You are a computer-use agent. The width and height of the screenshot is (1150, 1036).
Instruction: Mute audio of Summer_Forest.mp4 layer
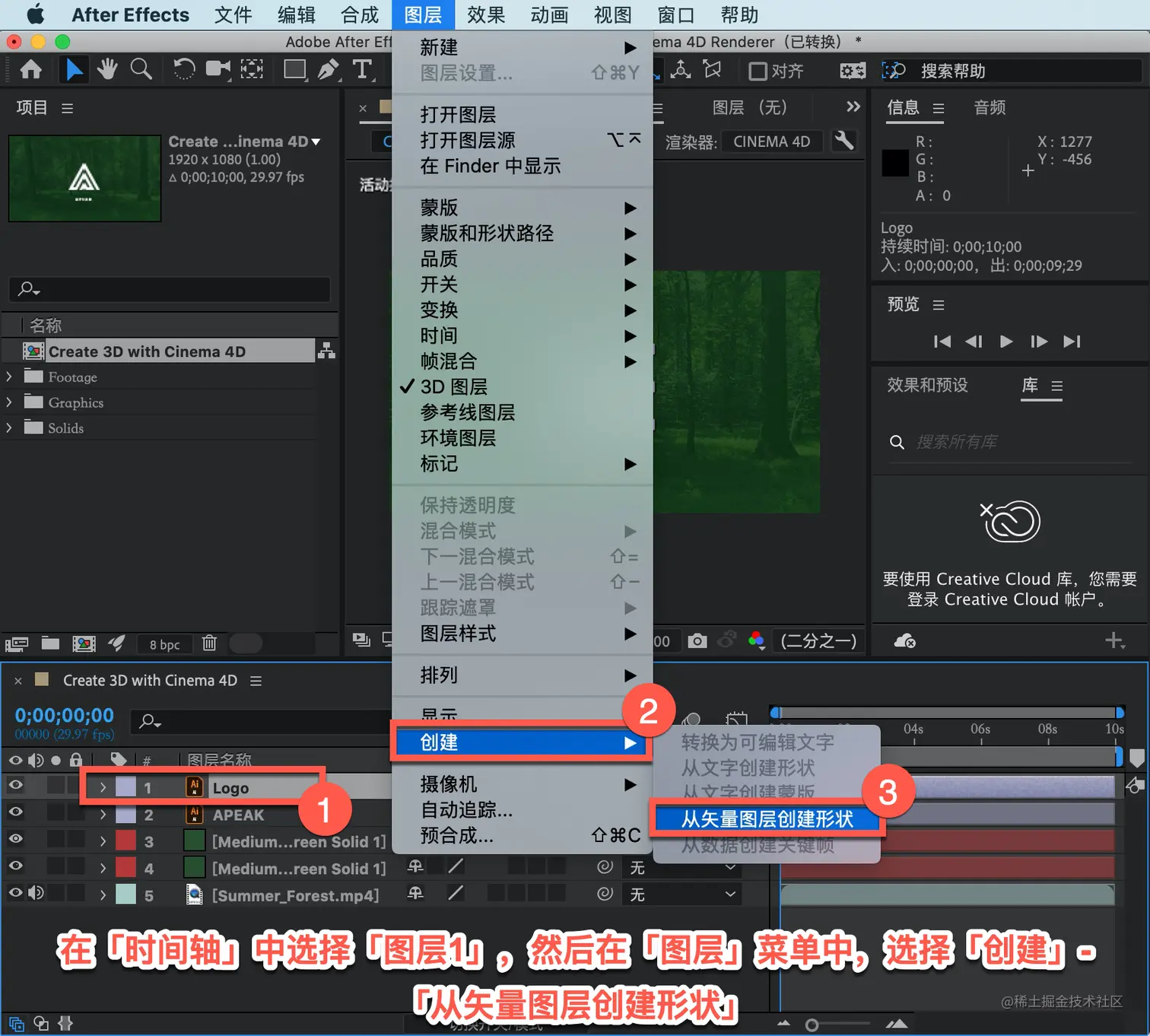click(36, 892)
